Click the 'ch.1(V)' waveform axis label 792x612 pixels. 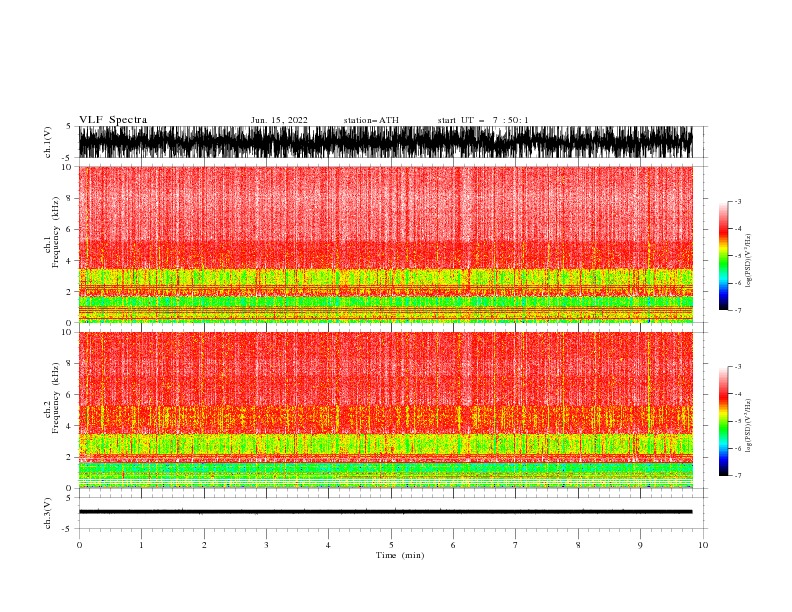48,142
